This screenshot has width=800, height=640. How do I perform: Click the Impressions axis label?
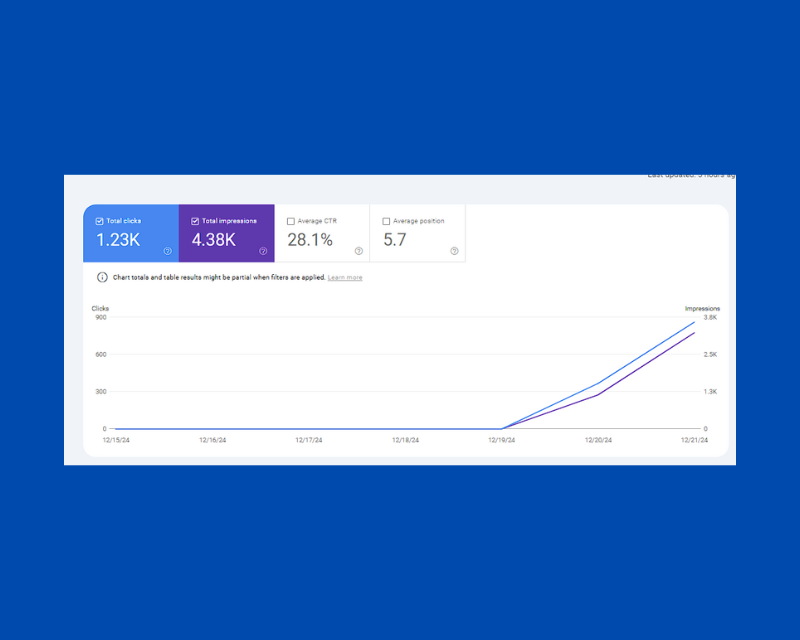[702, 309]
